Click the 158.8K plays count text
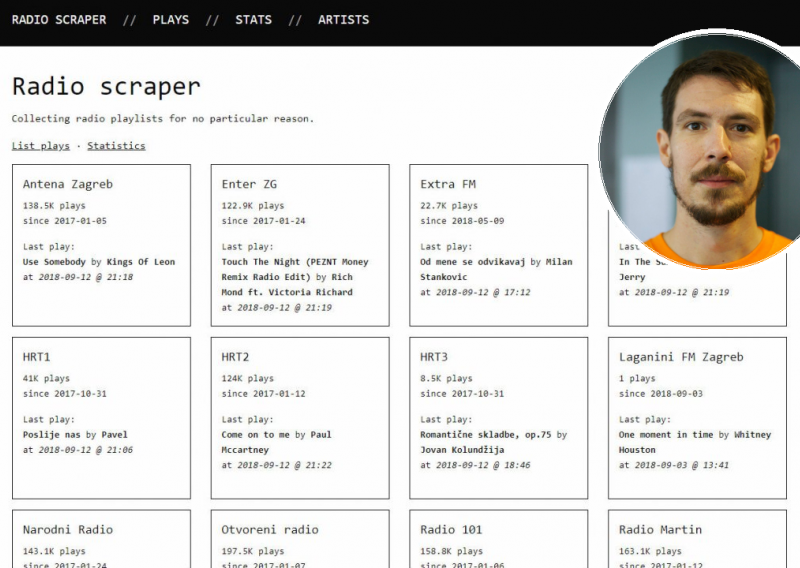 [452, 551]
